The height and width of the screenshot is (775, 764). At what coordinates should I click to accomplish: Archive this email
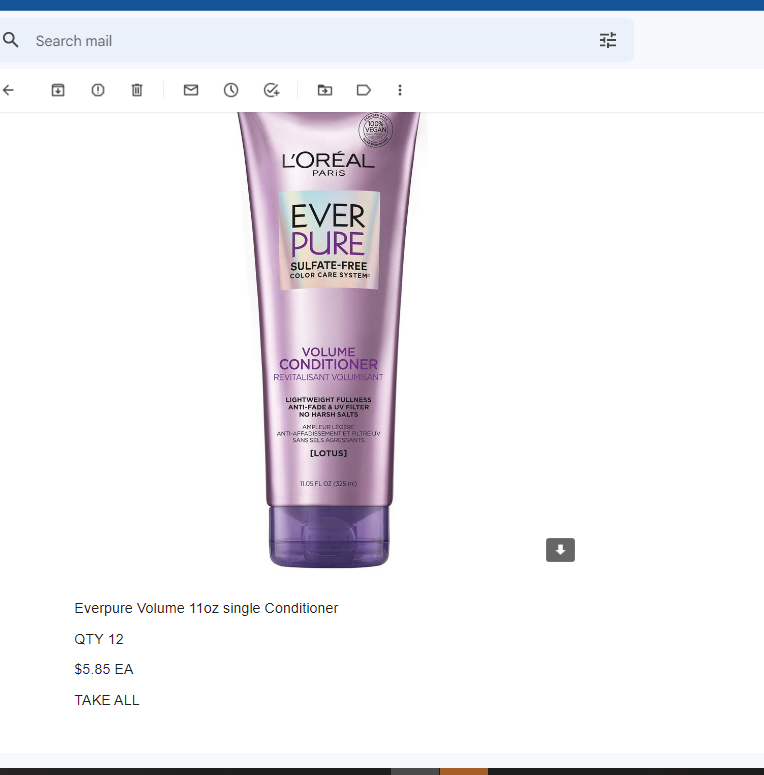click(x=58, y=90)
